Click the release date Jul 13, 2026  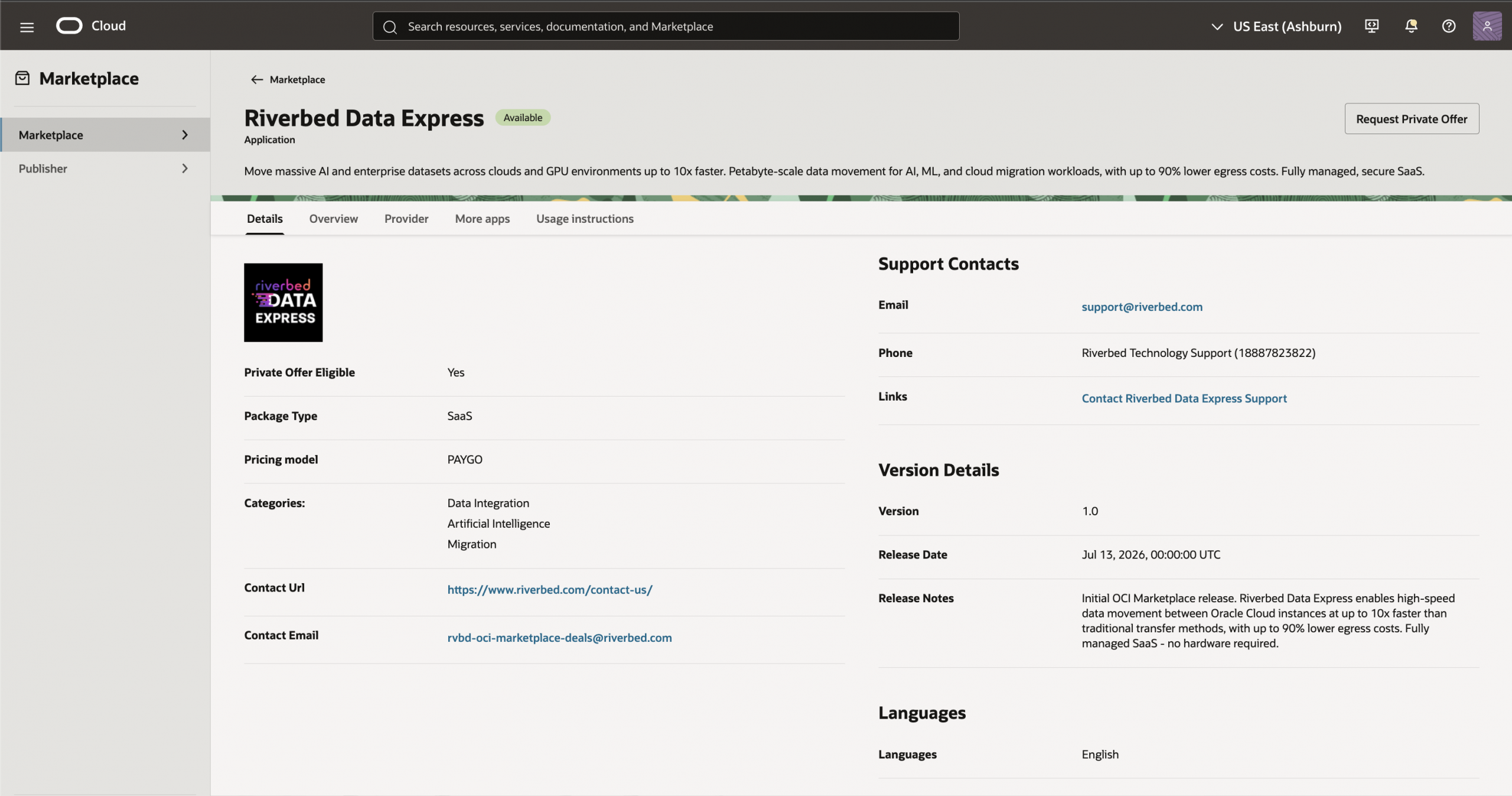[x=1151, y=555]
